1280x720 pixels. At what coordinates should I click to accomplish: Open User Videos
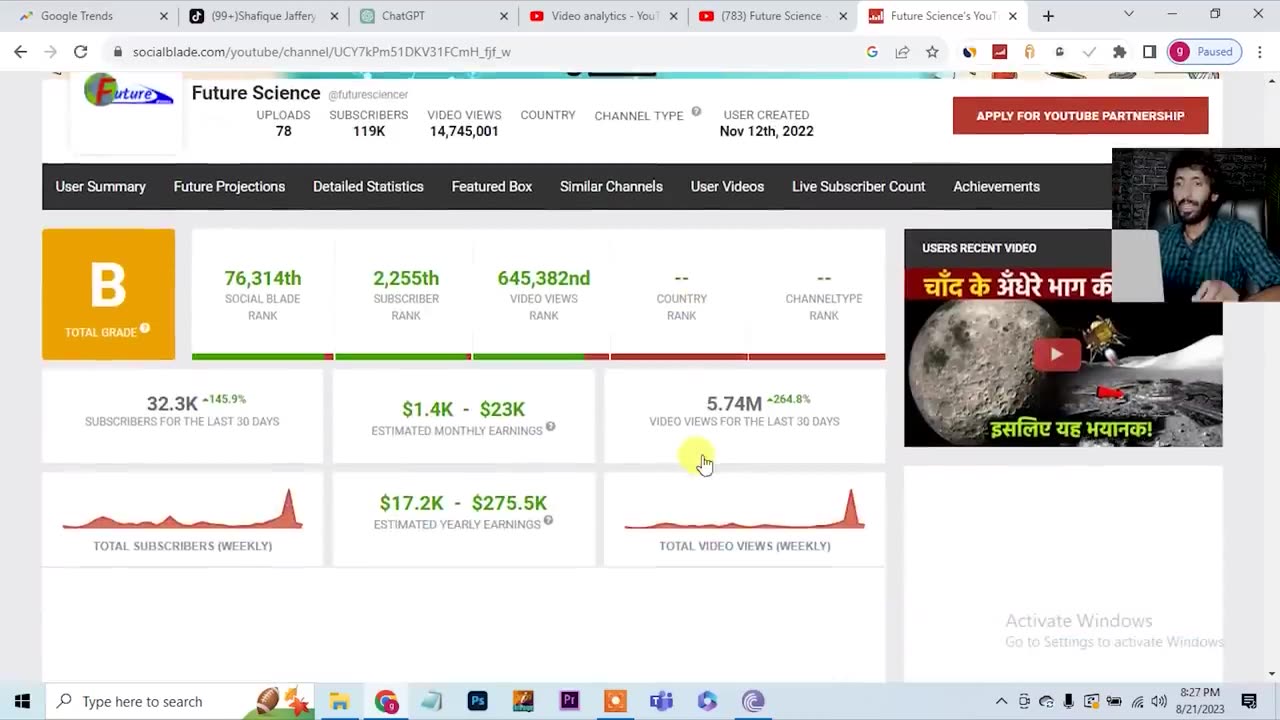coord(727,187)
